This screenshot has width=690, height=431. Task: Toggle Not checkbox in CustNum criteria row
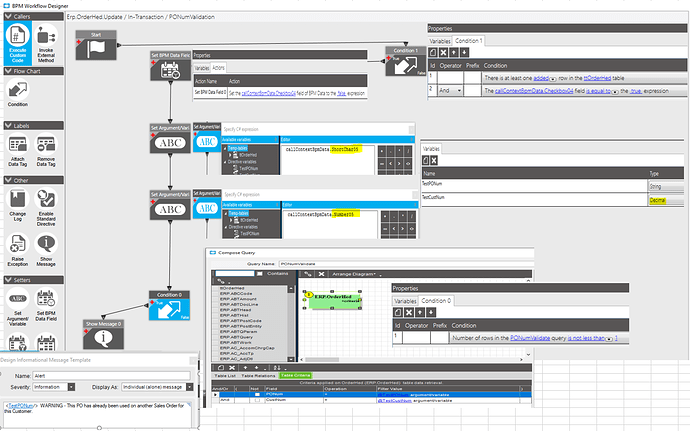coord(257,400)
